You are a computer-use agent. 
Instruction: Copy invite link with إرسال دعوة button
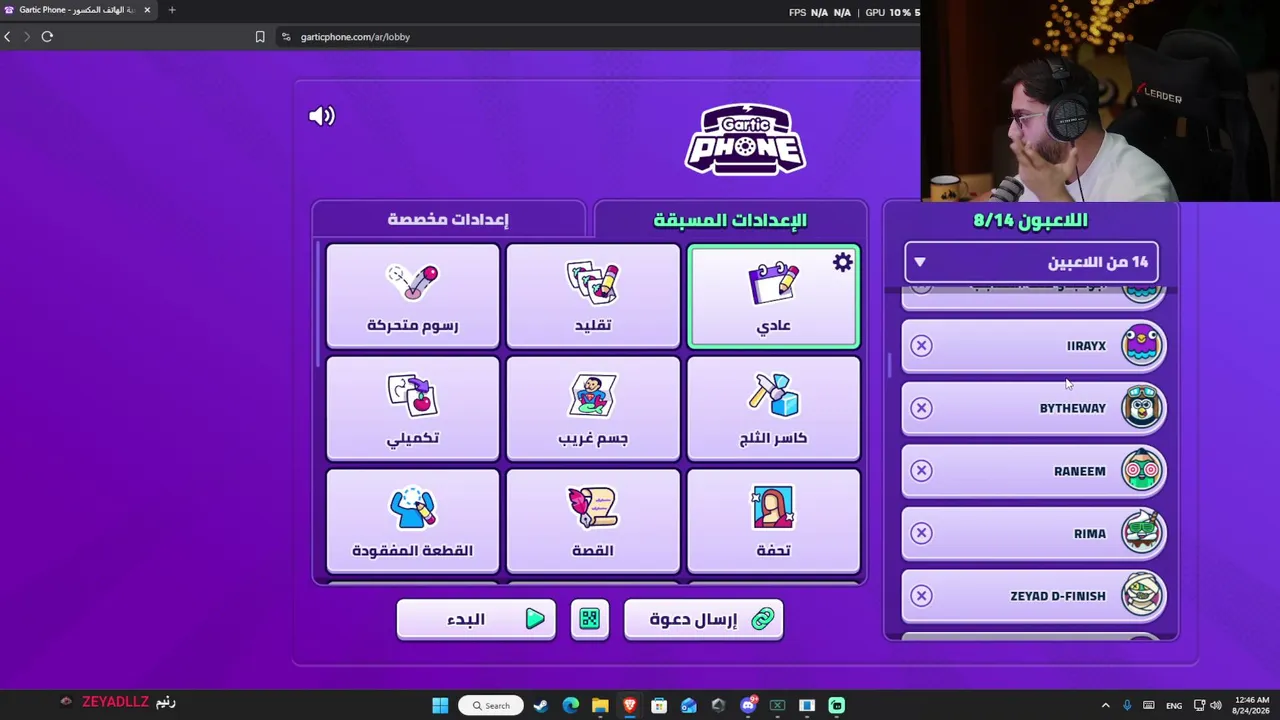coord(703,620)
